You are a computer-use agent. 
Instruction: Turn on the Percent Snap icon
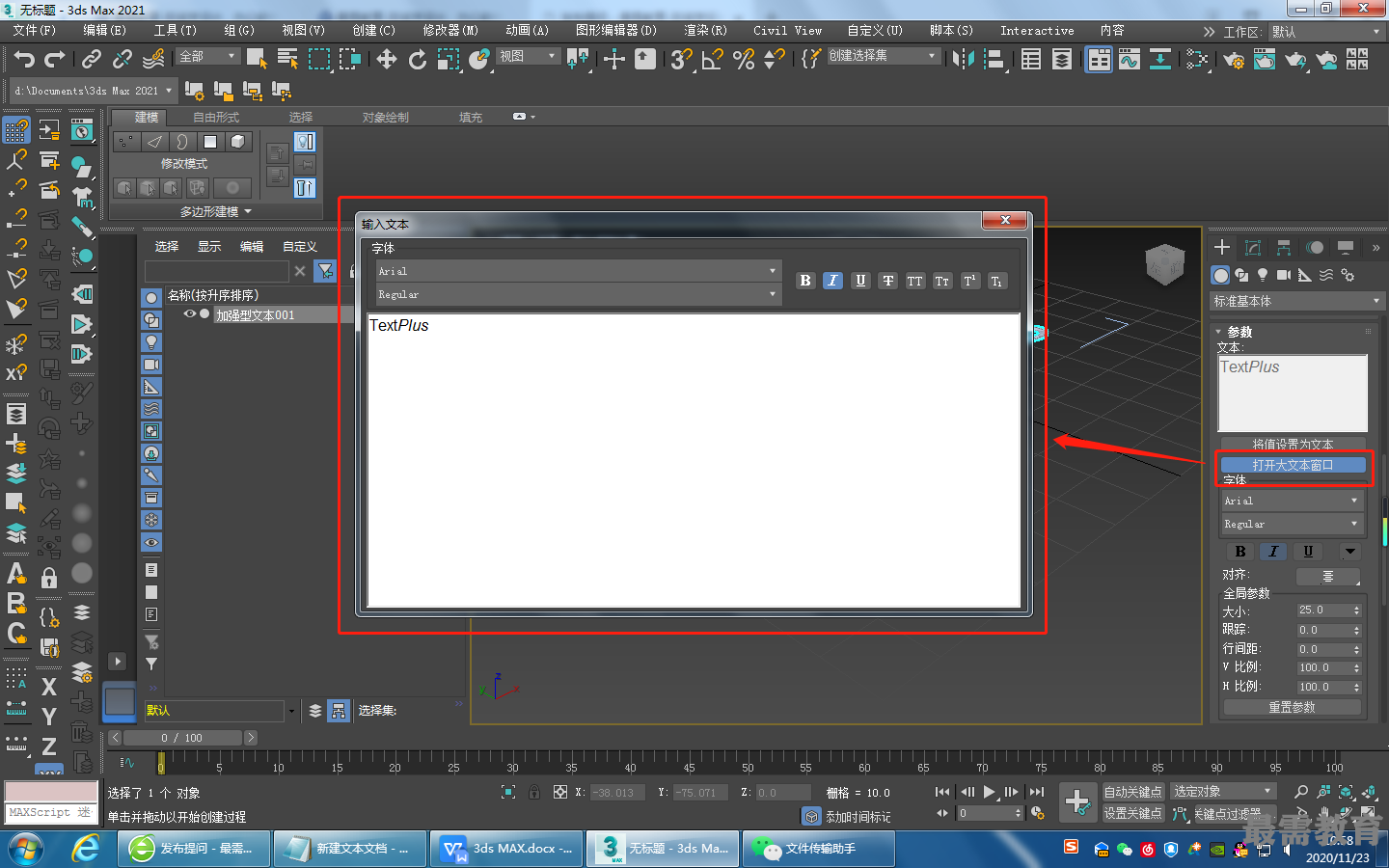pyautogui.click(x=744, y=60)
